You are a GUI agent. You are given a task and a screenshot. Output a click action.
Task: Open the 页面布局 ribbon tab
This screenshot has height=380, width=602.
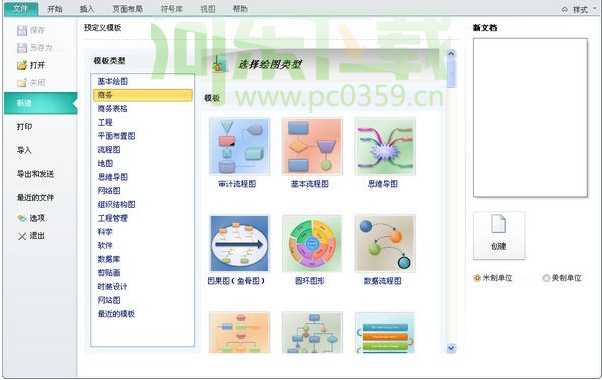coord(127,9)
